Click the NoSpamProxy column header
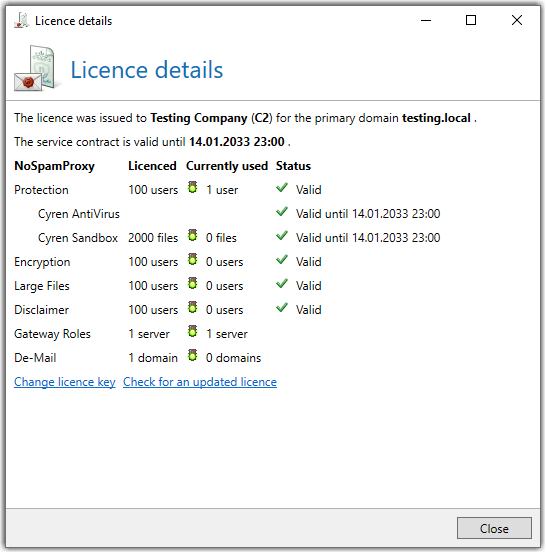This screenshot has width=546, height=553. pyautogui.click(x=54, y=166)
